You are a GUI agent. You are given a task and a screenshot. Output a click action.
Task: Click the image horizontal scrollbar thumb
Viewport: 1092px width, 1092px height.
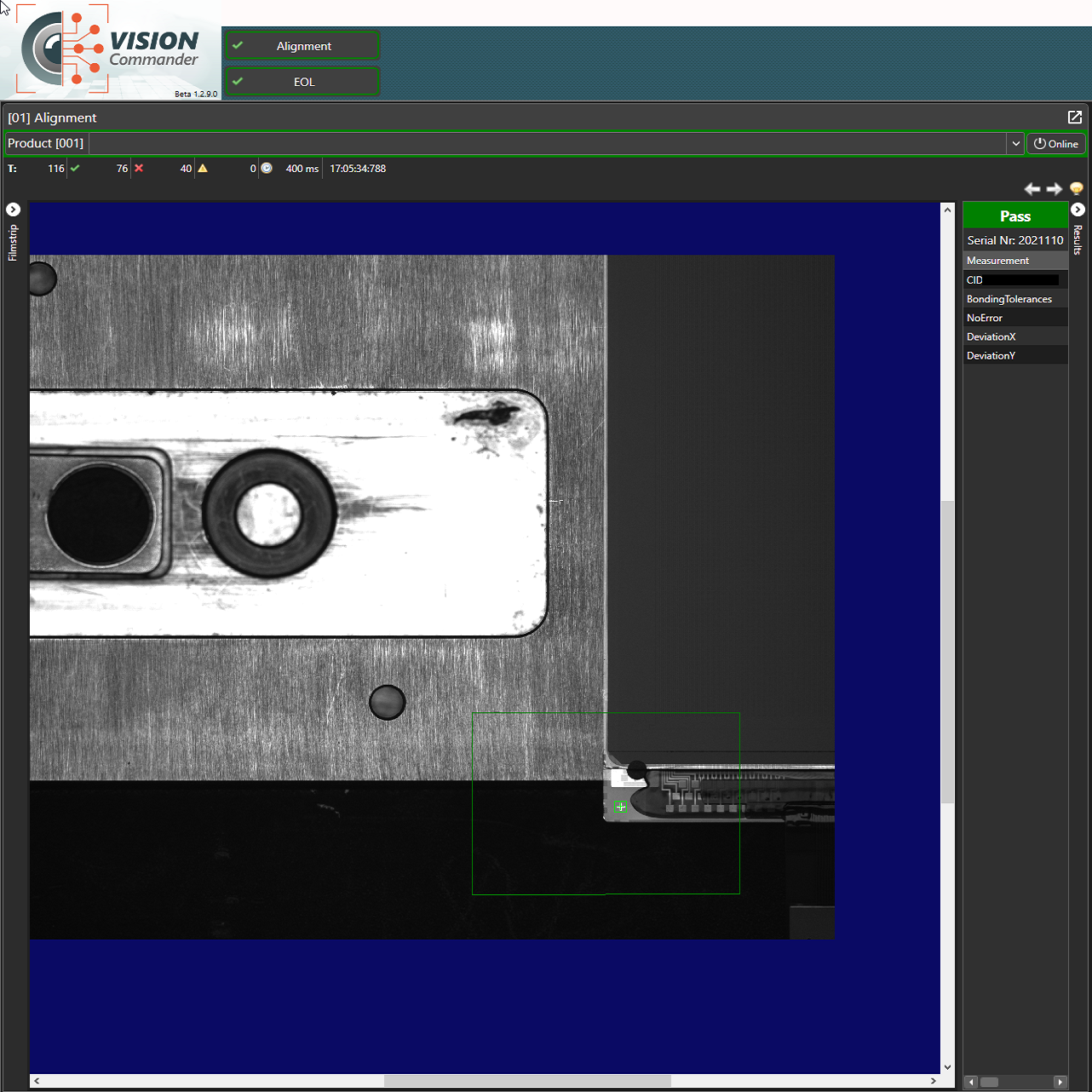527,1081
